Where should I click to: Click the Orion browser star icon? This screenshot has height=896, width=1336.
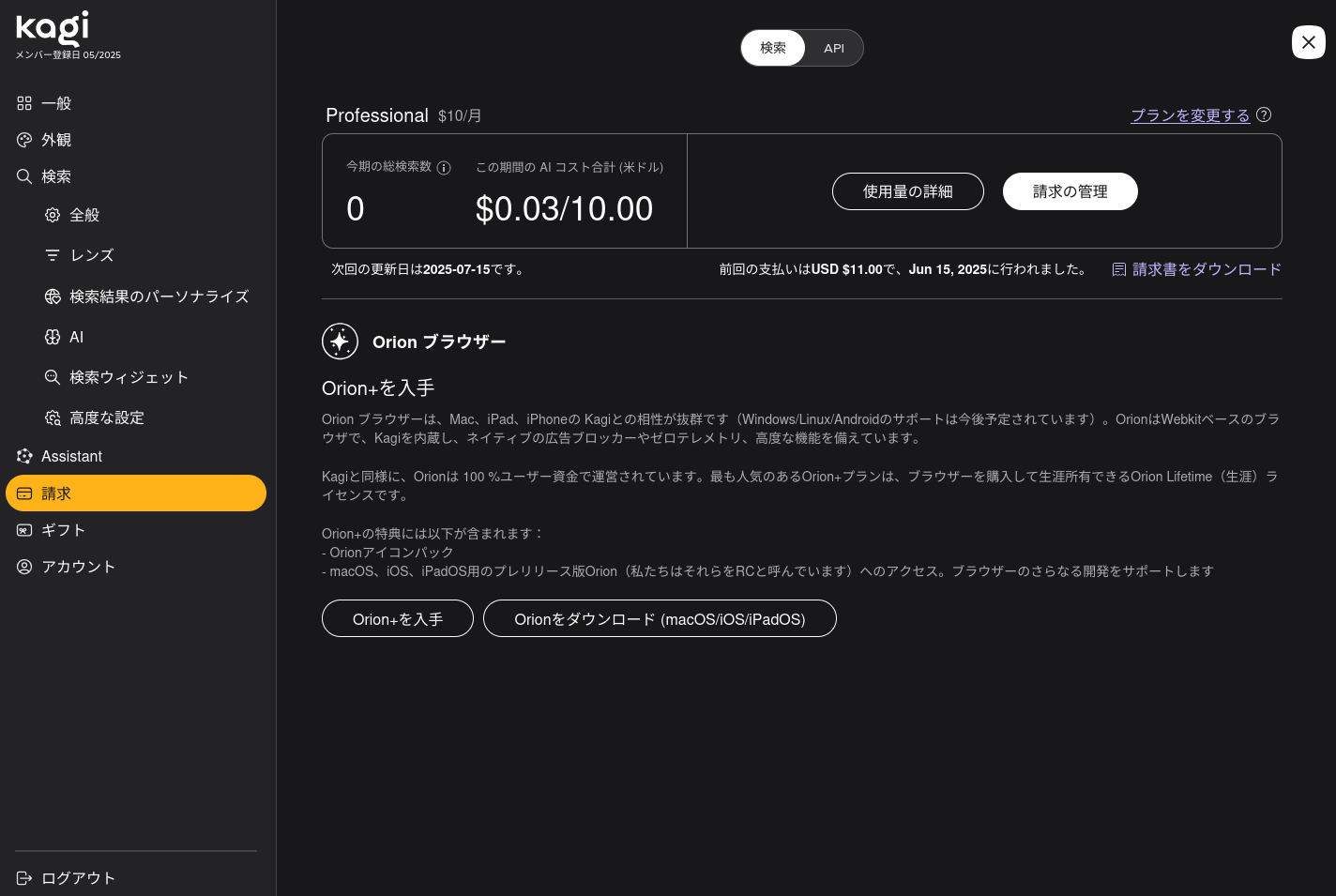(340, 342)
